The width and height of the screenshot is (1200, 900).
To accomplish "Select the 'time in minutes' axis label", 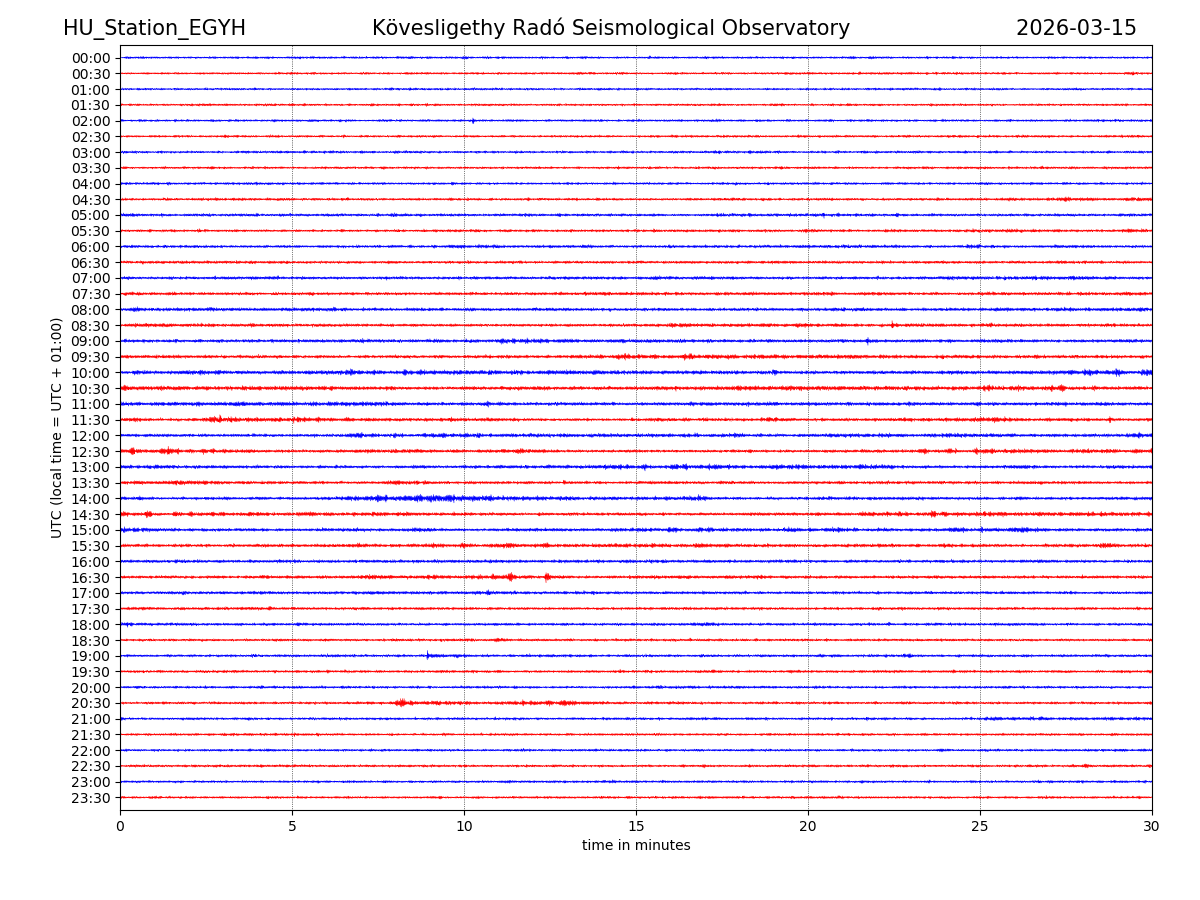I will pyautogui.click(x=636, y=846).
